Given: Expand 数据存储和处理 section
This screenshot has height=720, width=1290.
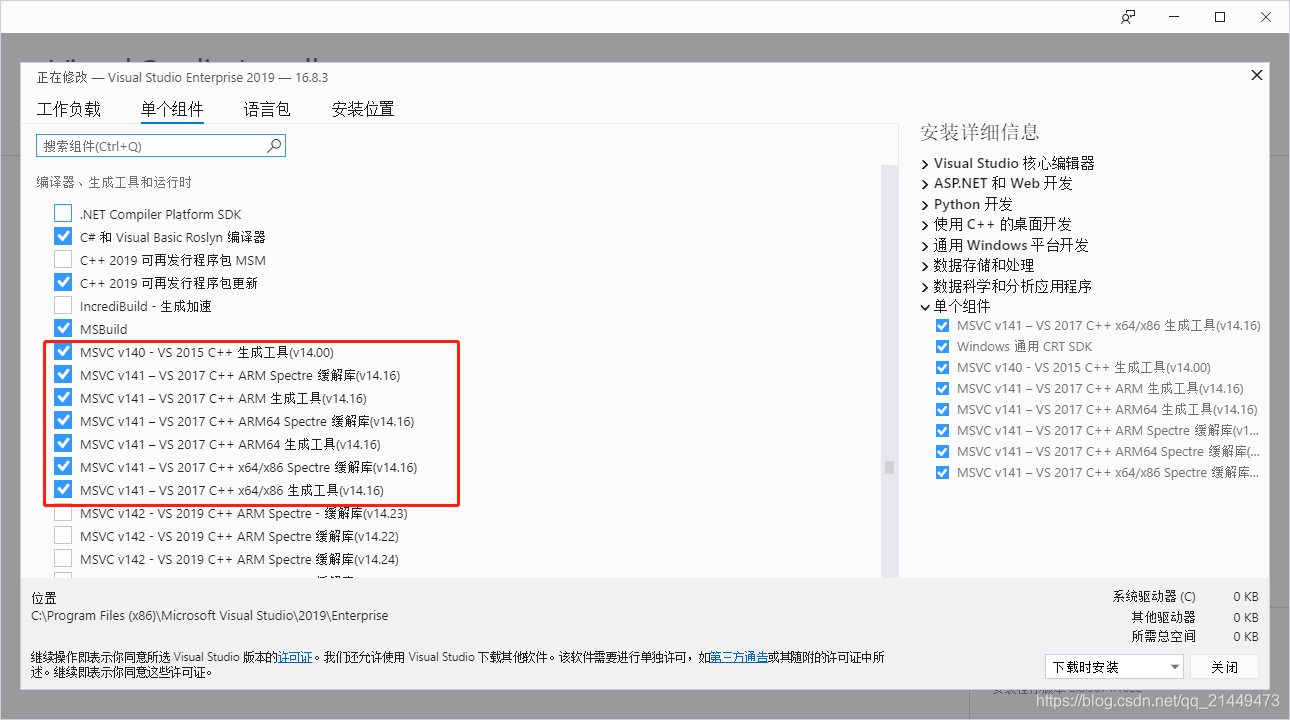Looking at the screenshot, I should [x=925, y=266].
